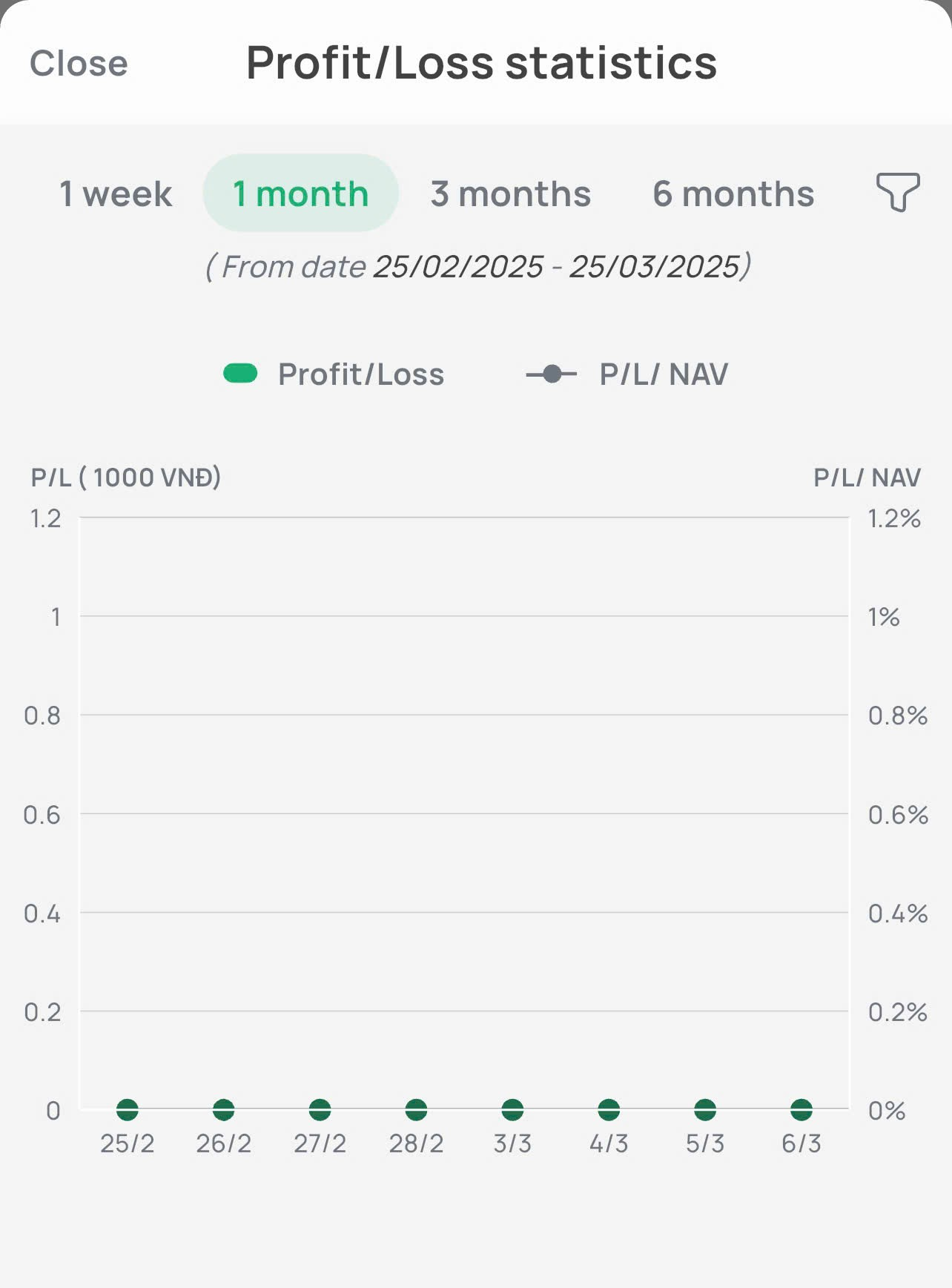
Task: Click the 5/3 data point
Action: point(705,1110)
